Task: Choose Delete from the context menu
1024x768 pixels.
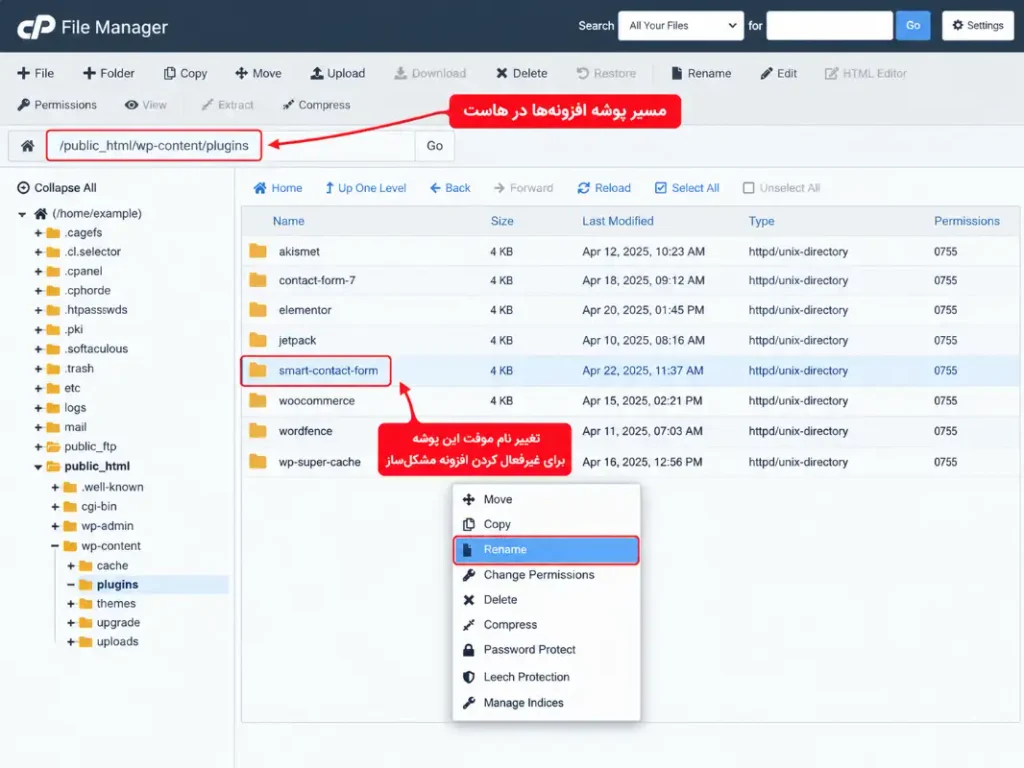Action: click(x=547, y=600)
